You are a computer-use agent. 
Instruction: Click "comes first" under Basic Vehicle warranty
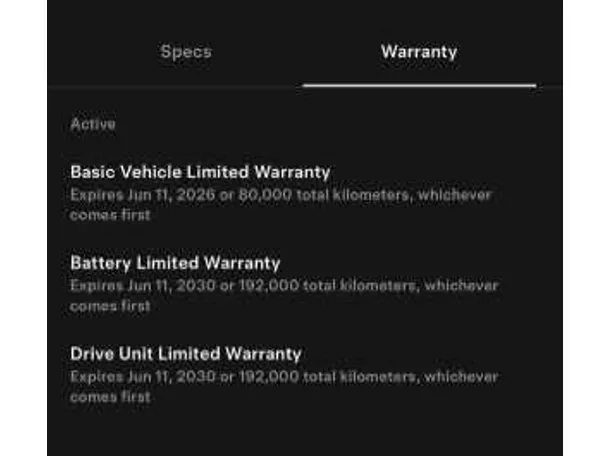(110, 214)
